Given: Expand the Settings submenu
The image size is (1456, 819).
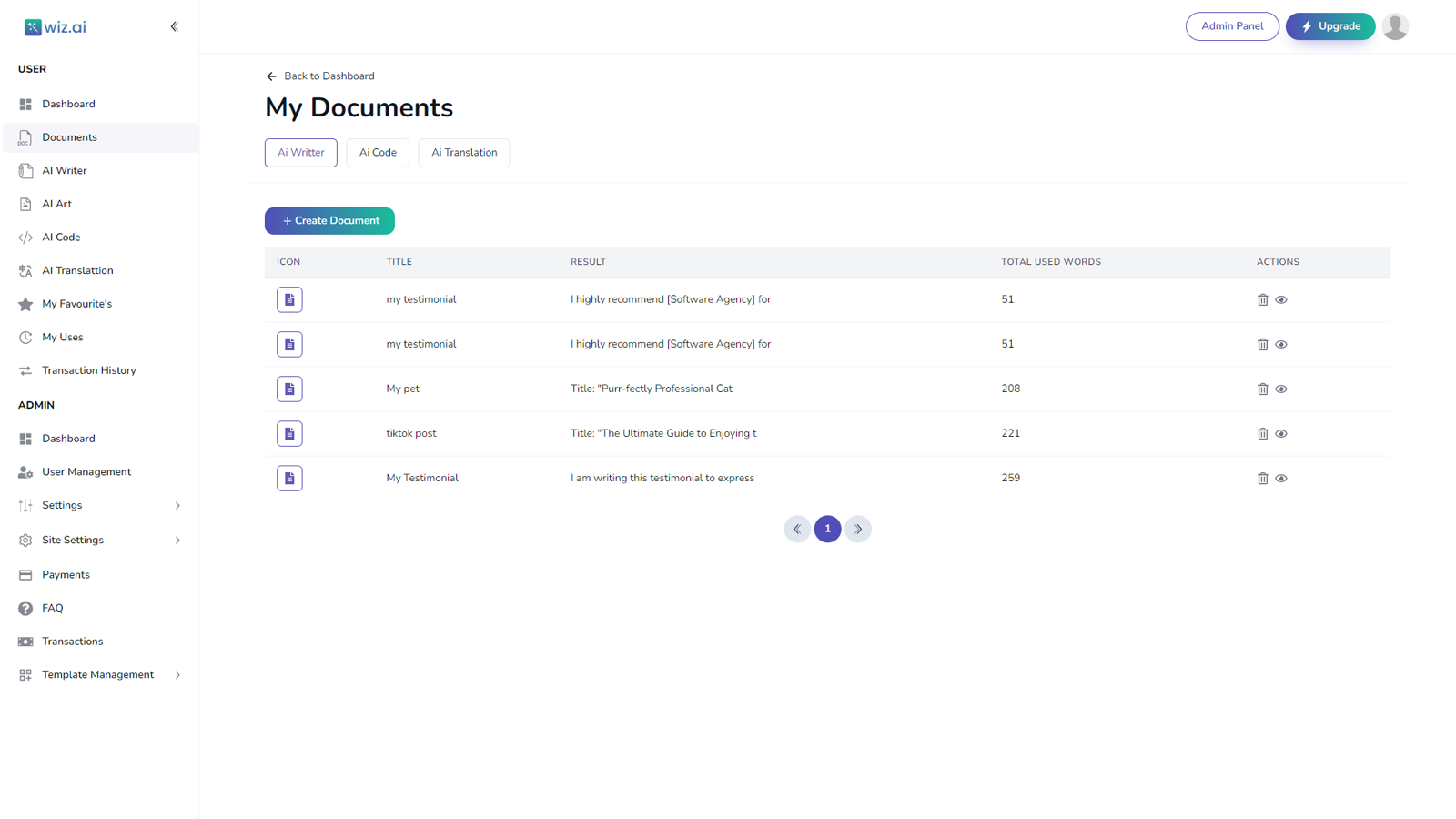Looking at the screenshot, I should click(x=62, y=504).
